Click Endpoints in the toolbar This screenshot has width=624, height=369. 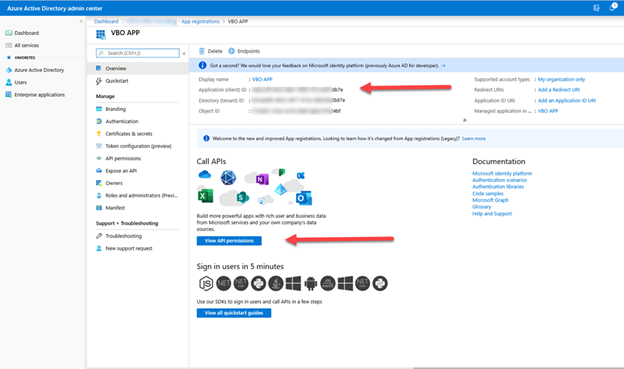point(244,51)
